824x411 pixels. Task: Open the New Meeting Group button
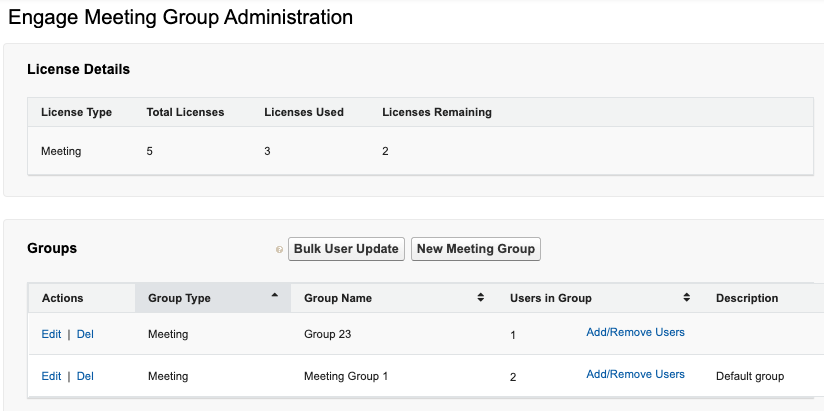[475, 249]
